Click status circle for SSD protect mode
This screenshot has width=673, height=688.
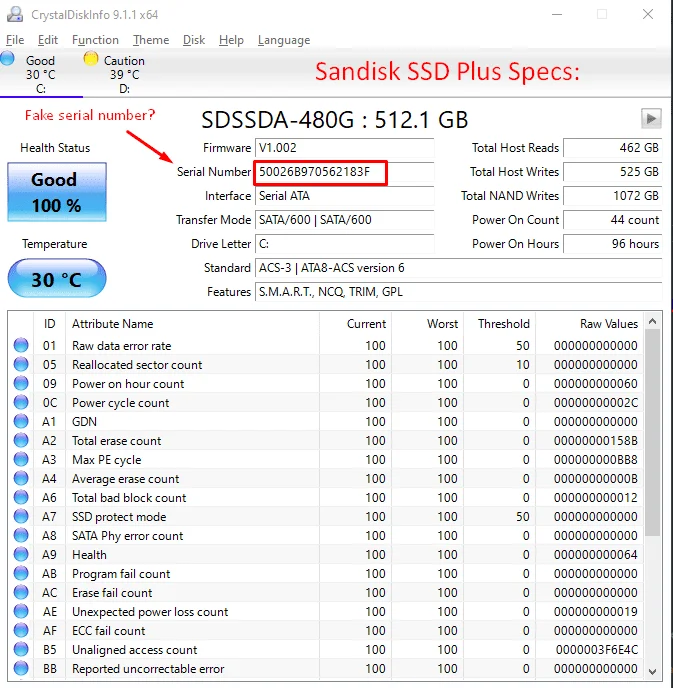pos(21,516)
